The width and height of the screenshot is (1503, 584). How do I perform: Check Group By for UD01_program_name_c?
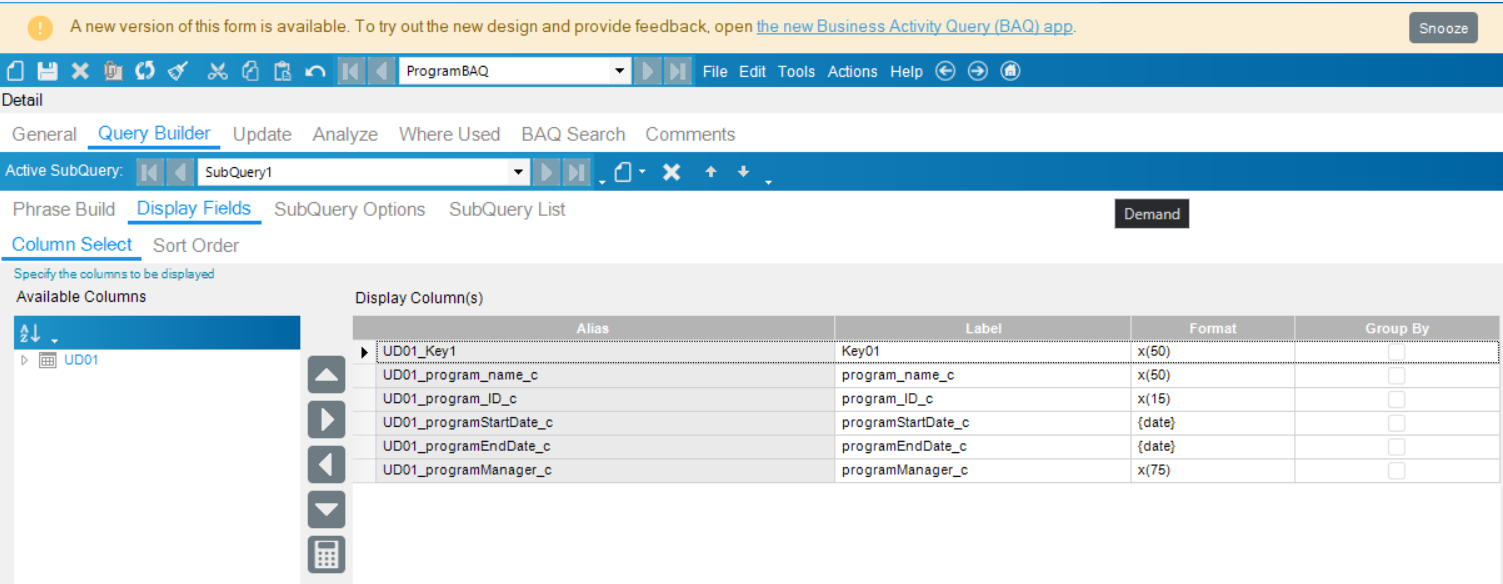pyautogui.click(x=1396, y=375)
